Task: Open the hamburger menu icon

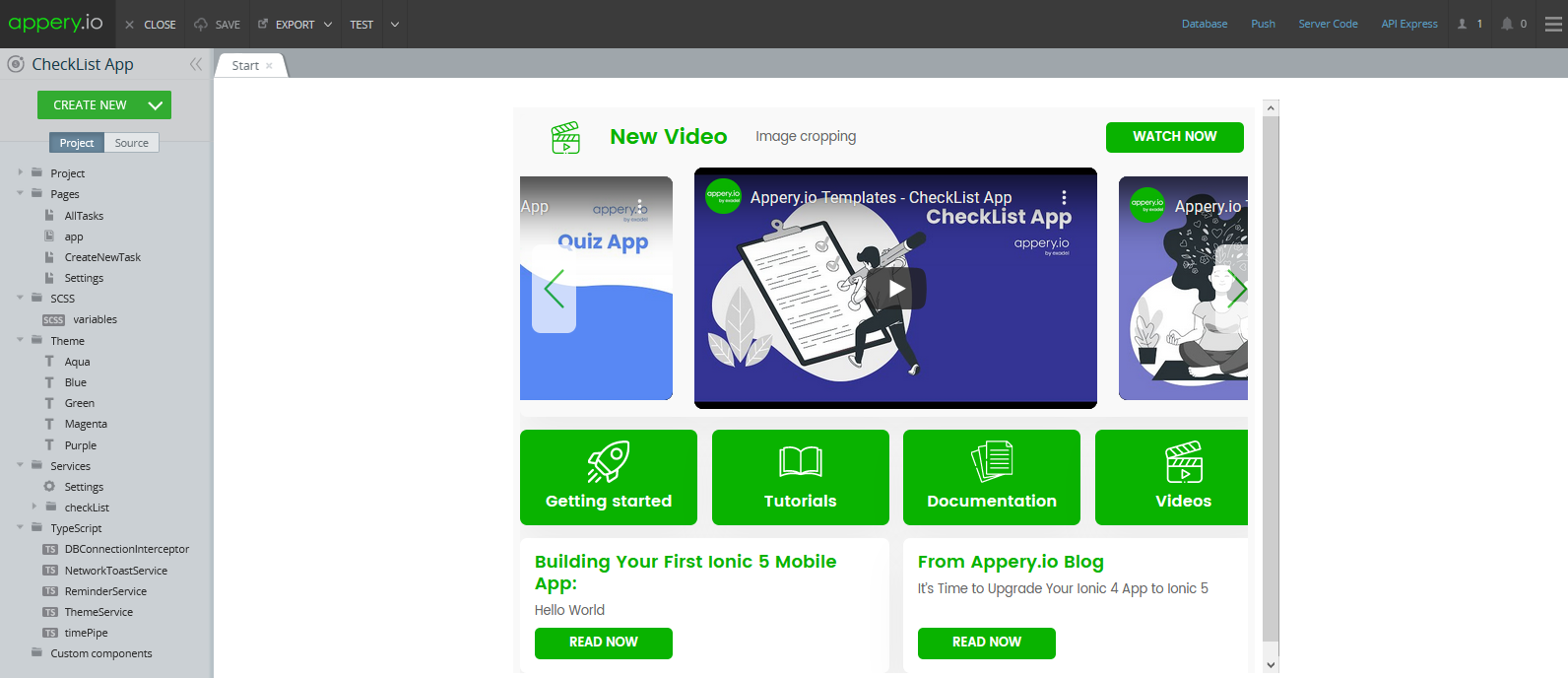Action: [1553, 24]
